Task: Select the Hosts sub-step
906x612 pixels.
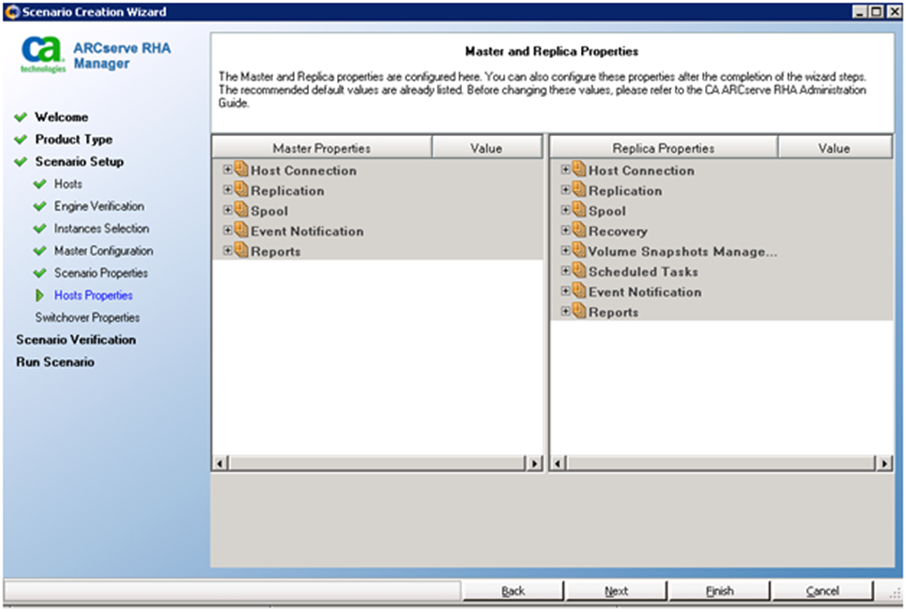Action: (x=68, y=184)
